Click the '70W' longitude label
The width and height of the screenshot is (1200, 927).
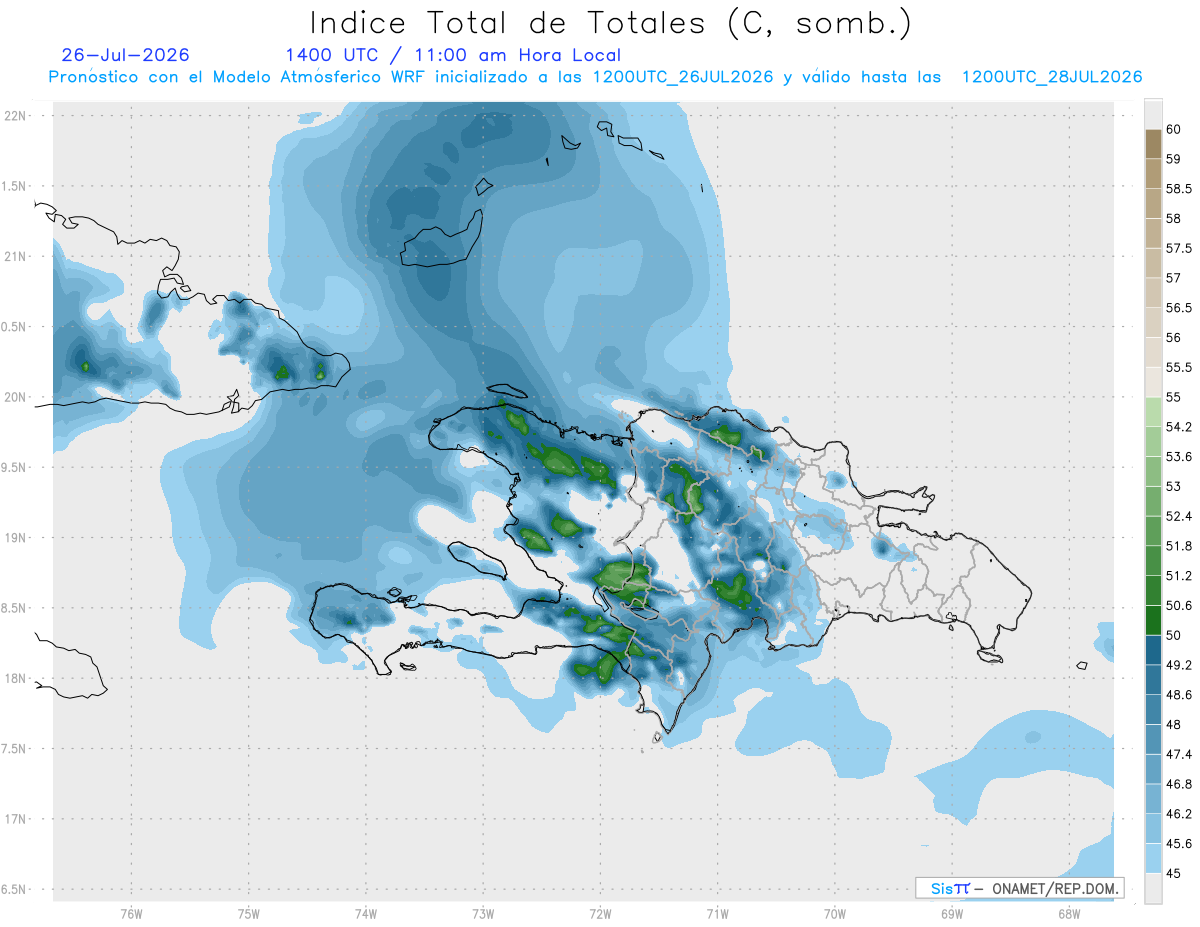point(835,913)
